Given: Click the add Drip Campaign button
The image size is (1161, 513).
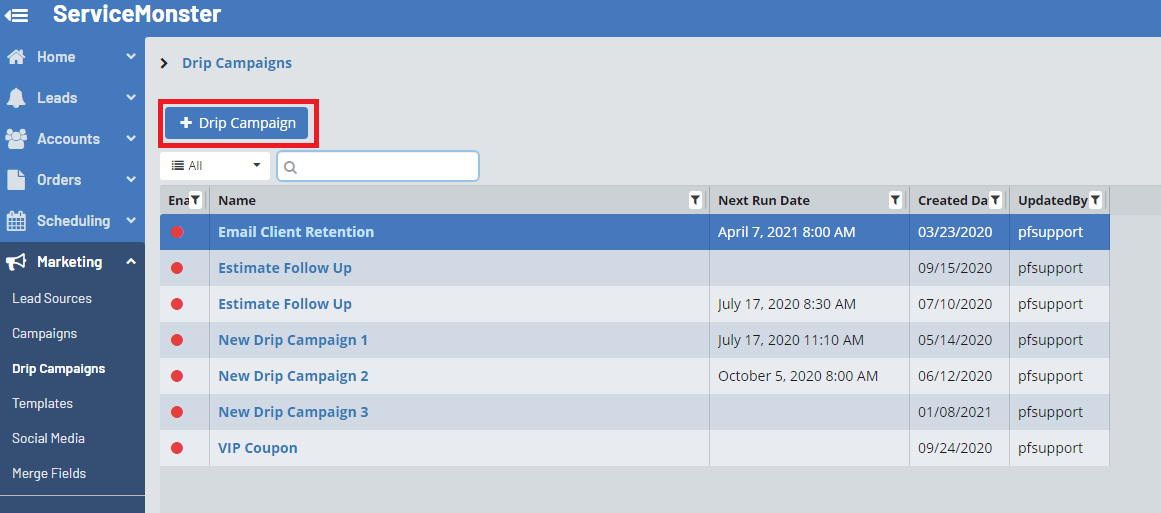Looking at the screenshot, I should pos(237,123).
